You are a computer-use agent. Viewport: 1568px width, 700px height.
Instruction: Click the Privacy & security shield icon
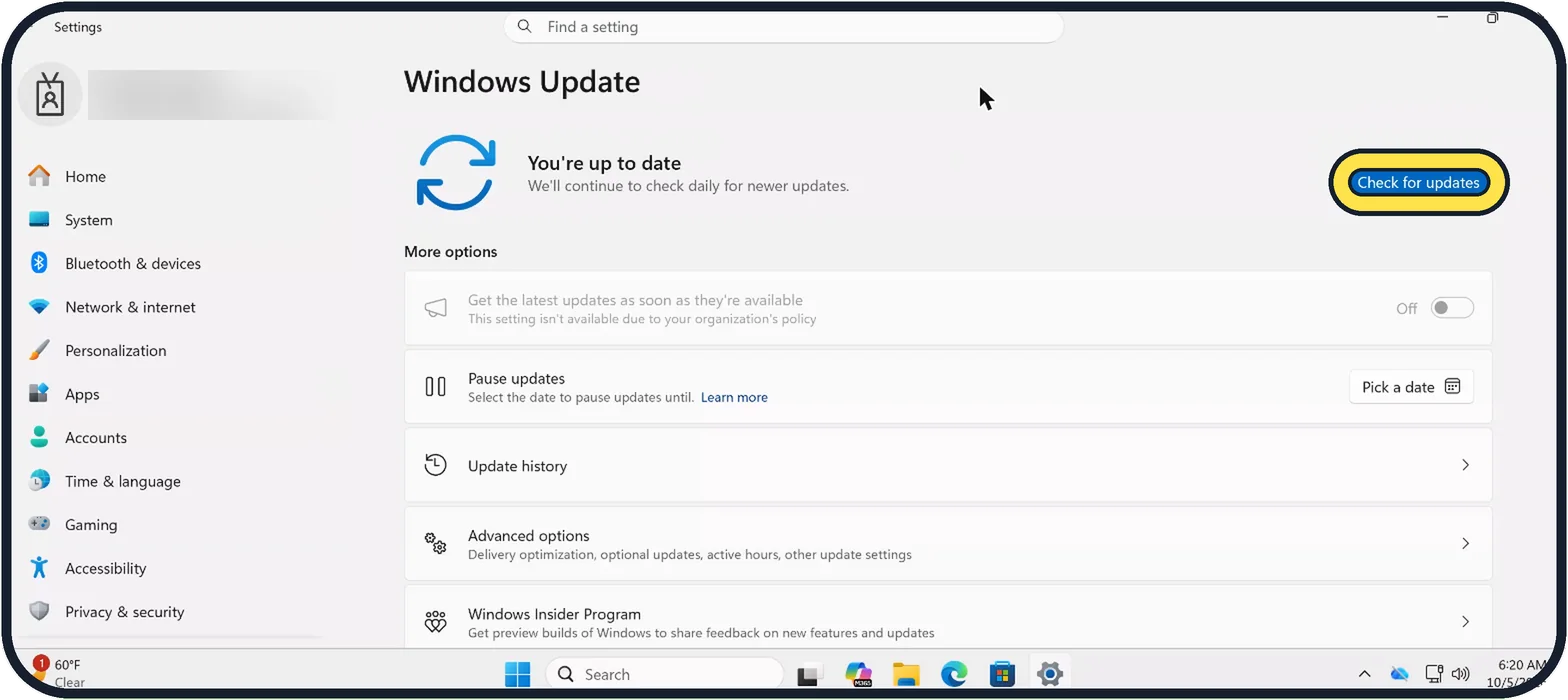[39, 611]
